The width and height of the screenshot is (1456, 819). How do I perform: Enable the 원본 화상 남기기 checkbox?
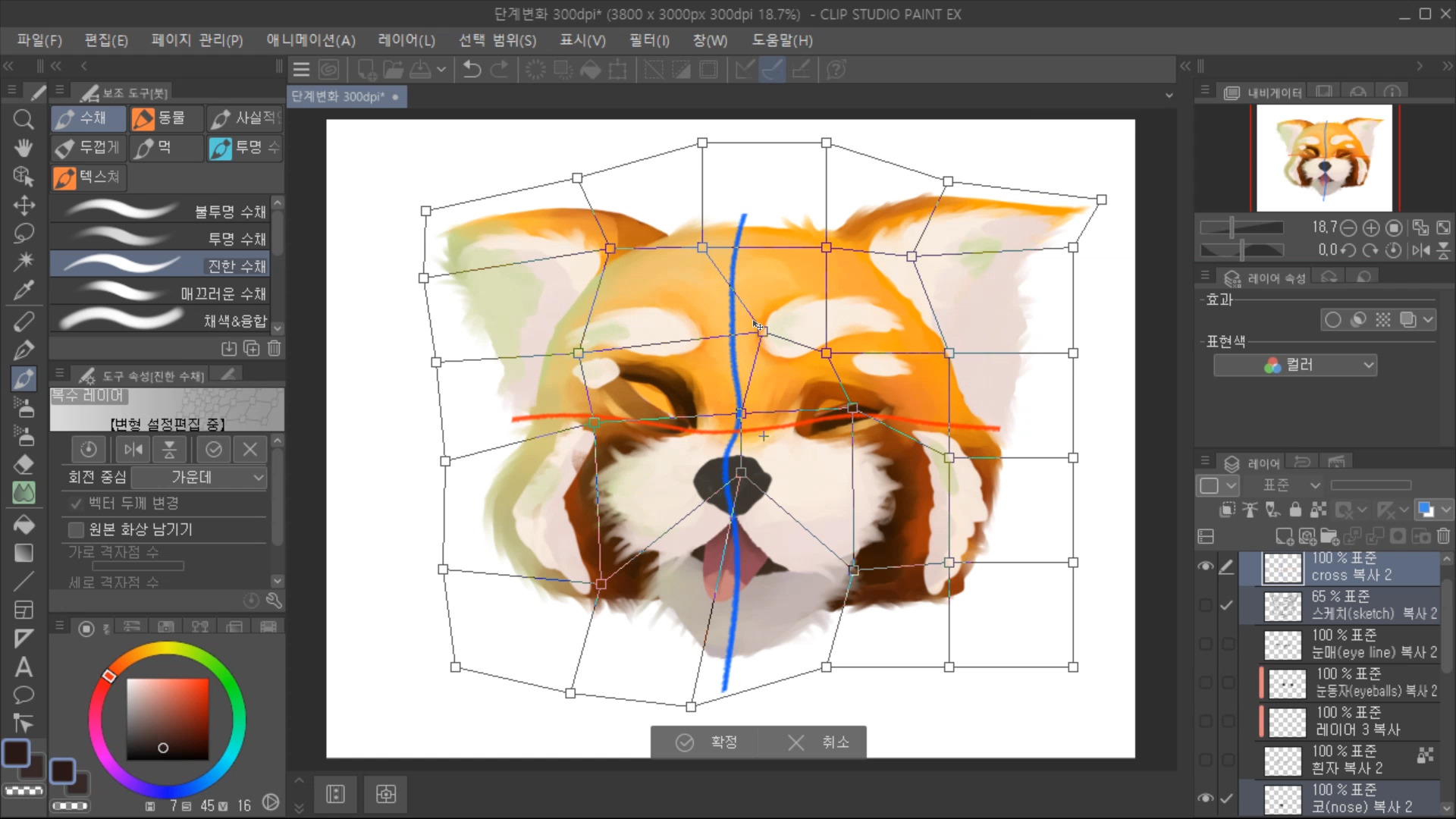76,529
